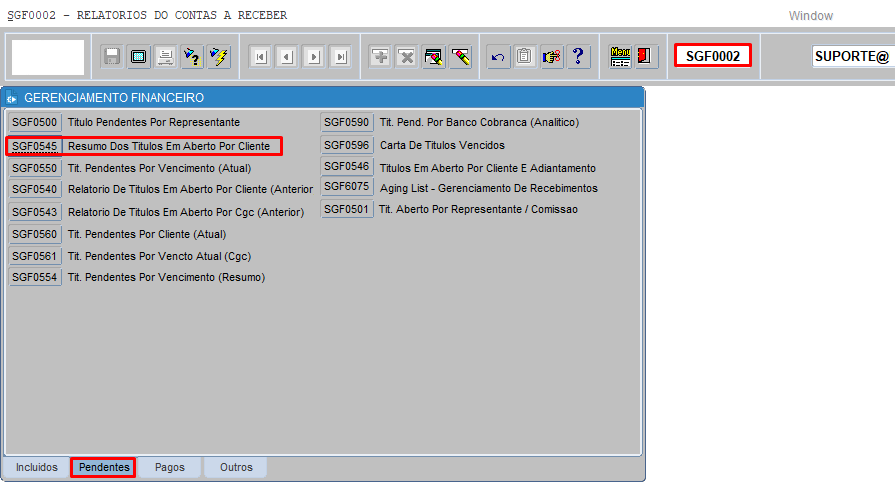895x484 pixels.
Task: Click the SGF0546 button
Action: (346, 166)
